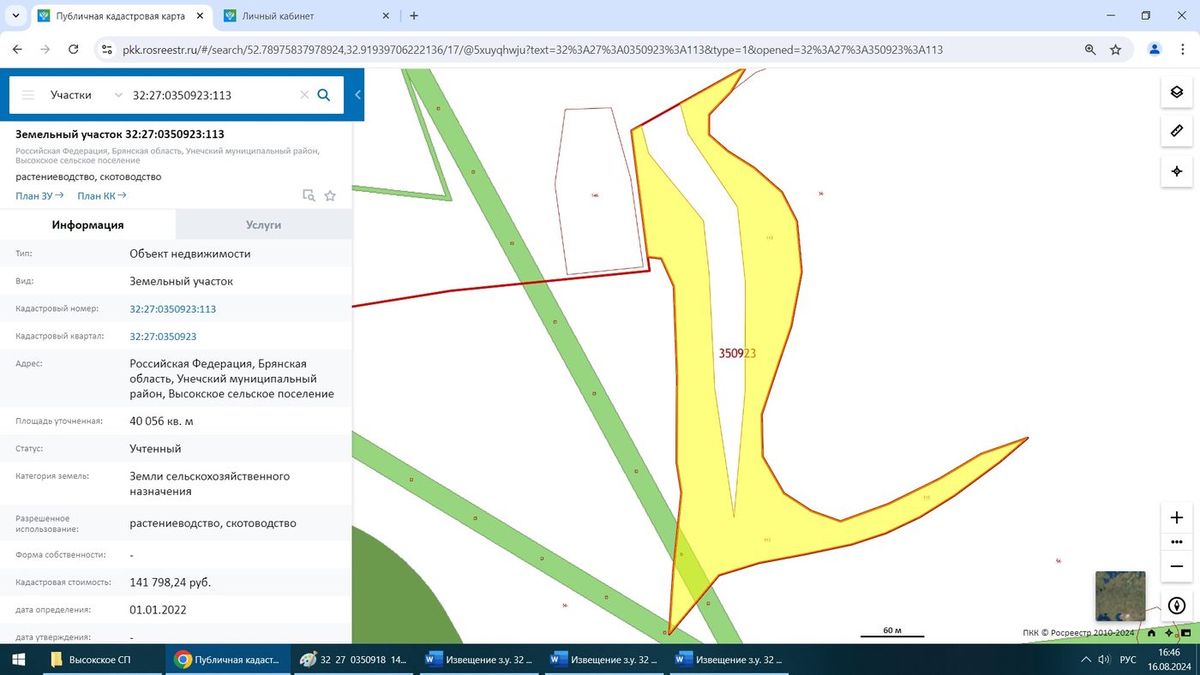Zoom out the map with minus button
This screenshot has height=675, width=1200.
tap(1177, 566)
